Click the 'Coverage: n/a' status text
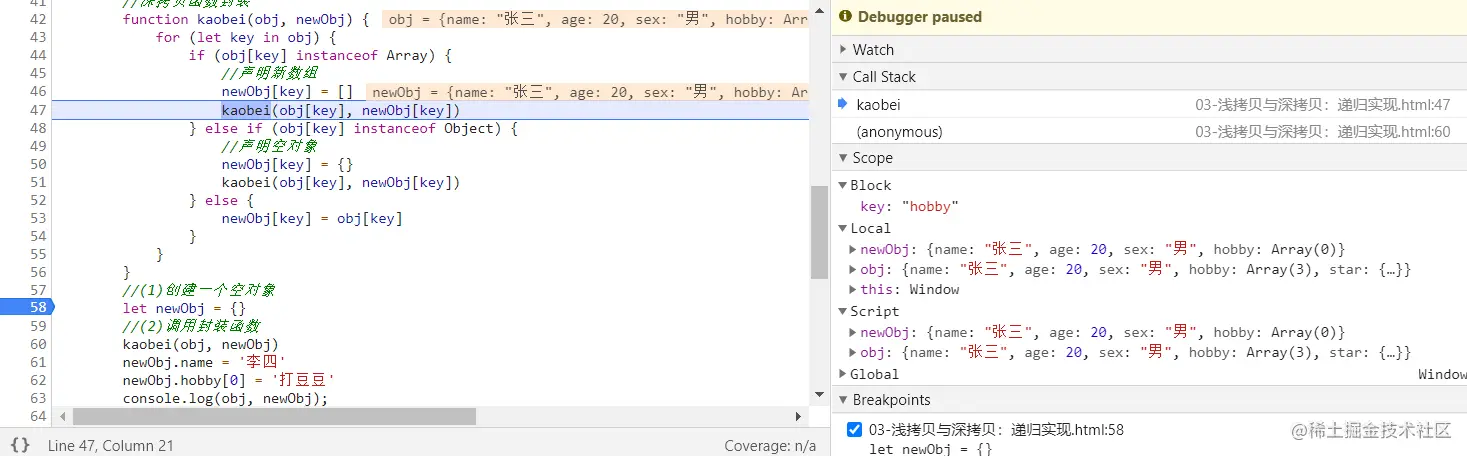1467x456 pixels. coord(770,446)
